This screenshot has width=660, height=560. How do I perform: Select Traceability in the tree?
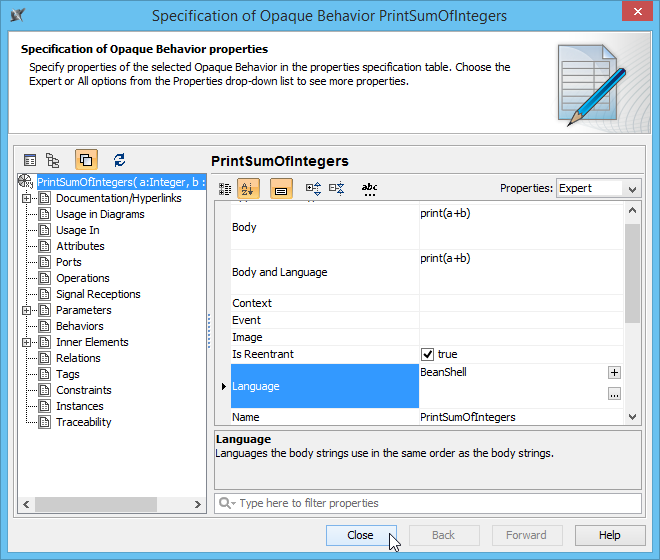coord(83,422)
